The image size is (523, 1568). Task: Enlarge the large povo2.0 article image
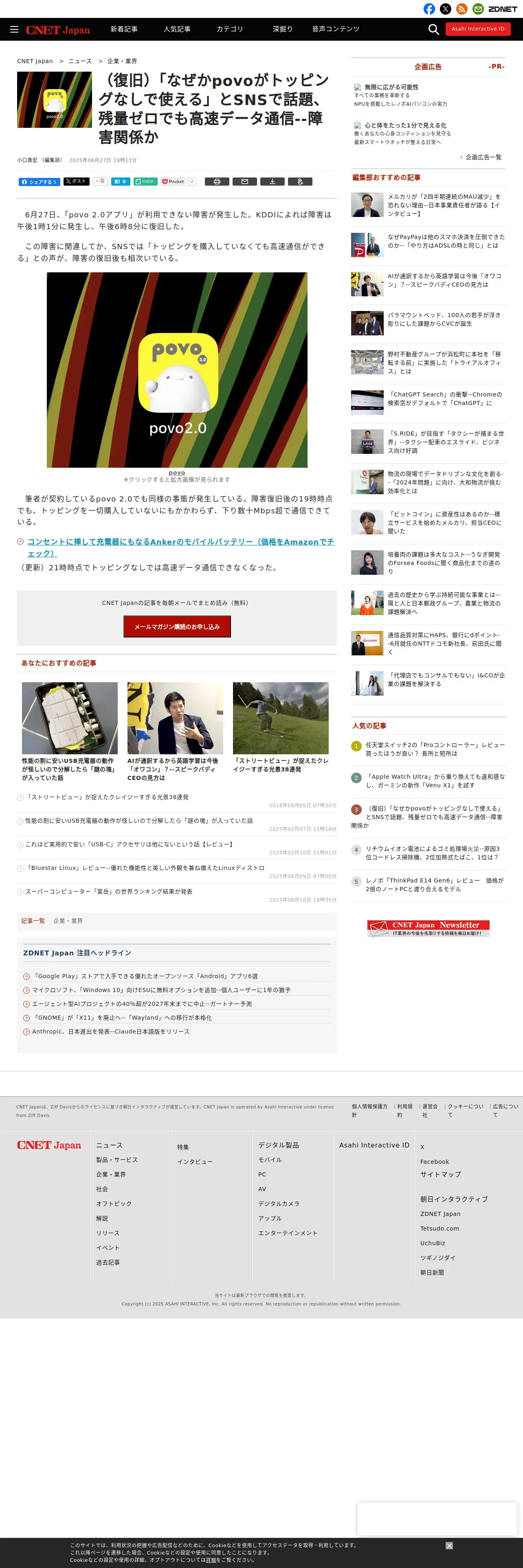tap(177, 370)
